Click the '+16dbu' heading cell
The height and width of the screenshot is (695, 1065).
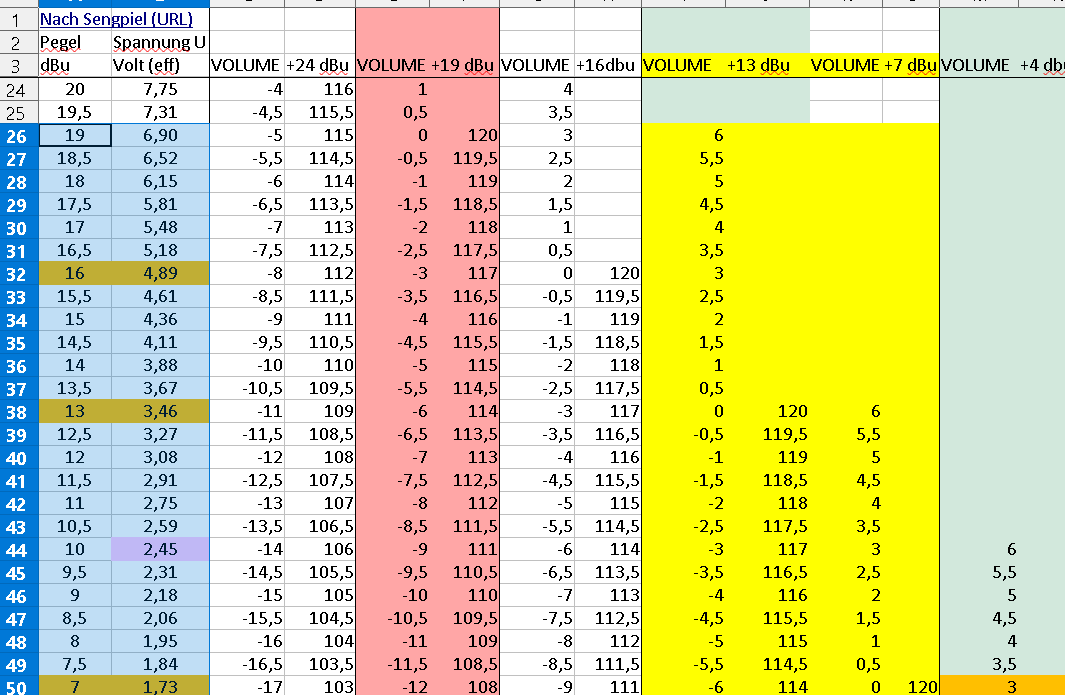point(607,66)
